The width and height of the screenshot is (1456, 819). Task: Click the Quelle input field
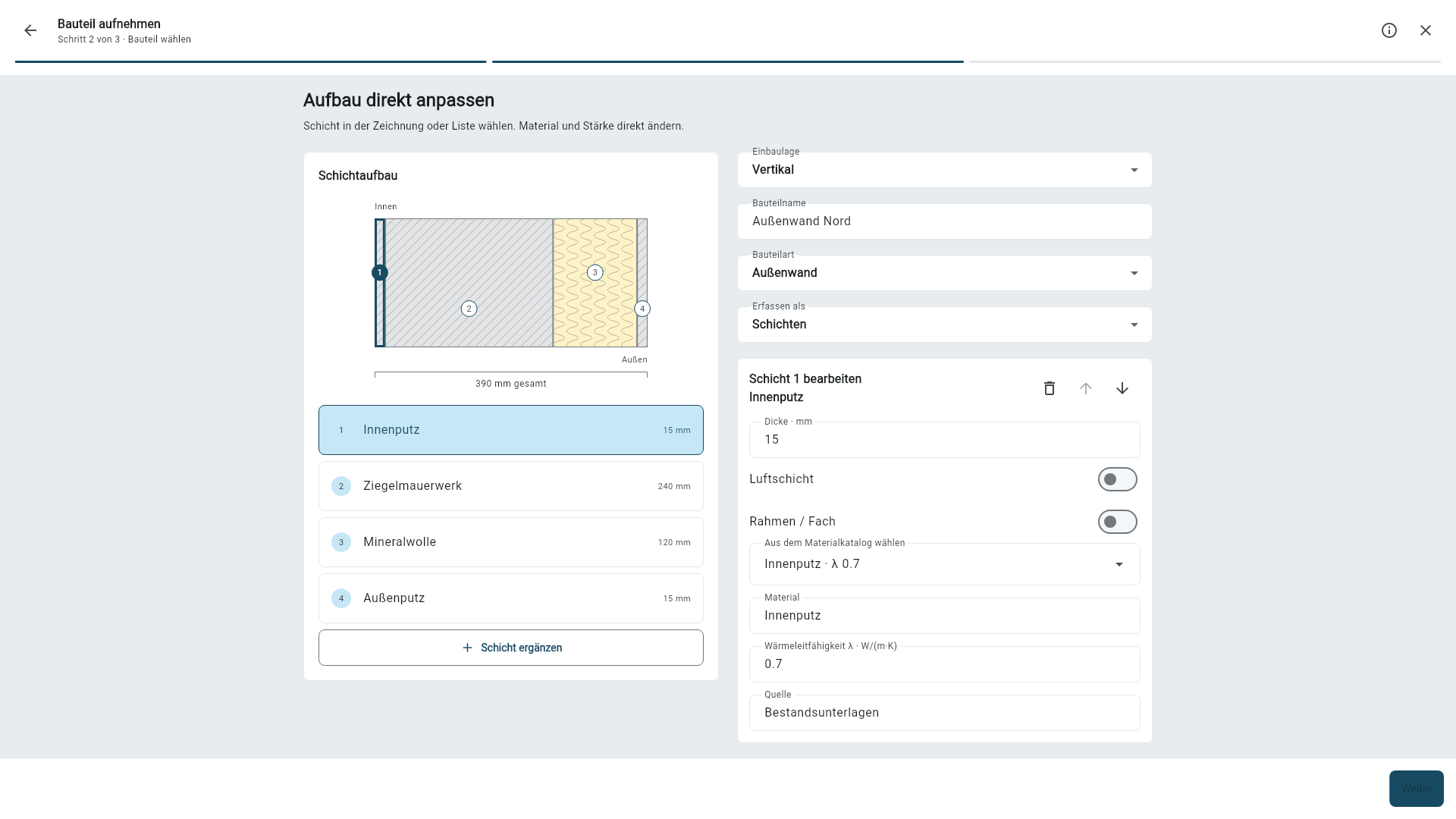click(x=945, y=713)
